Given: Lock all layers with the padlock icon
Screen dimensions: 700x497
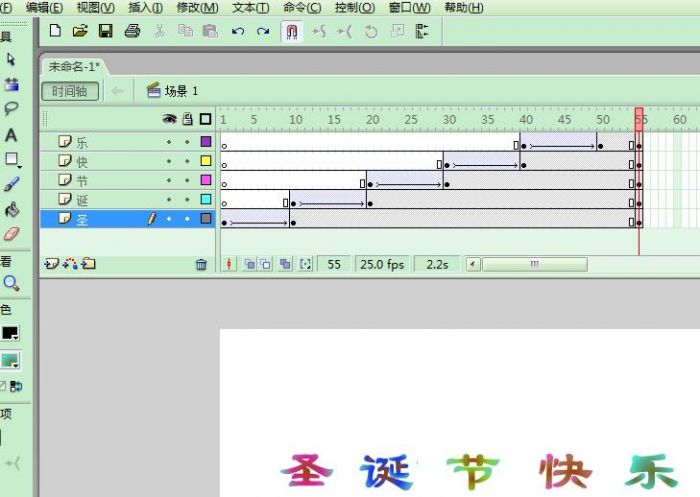Looking at the screenshot, I should pyautogui.click(x=188, y=119).
